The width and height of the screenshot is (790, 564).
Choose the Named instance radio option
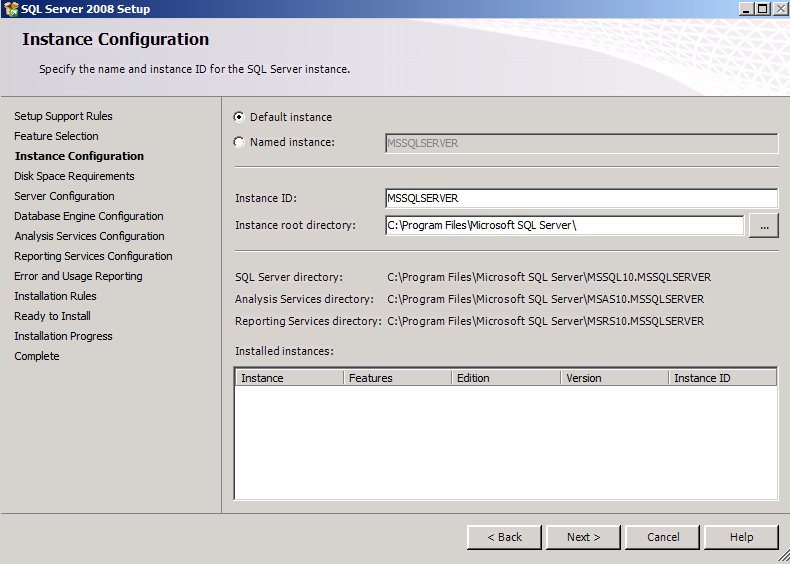(239, 142)
